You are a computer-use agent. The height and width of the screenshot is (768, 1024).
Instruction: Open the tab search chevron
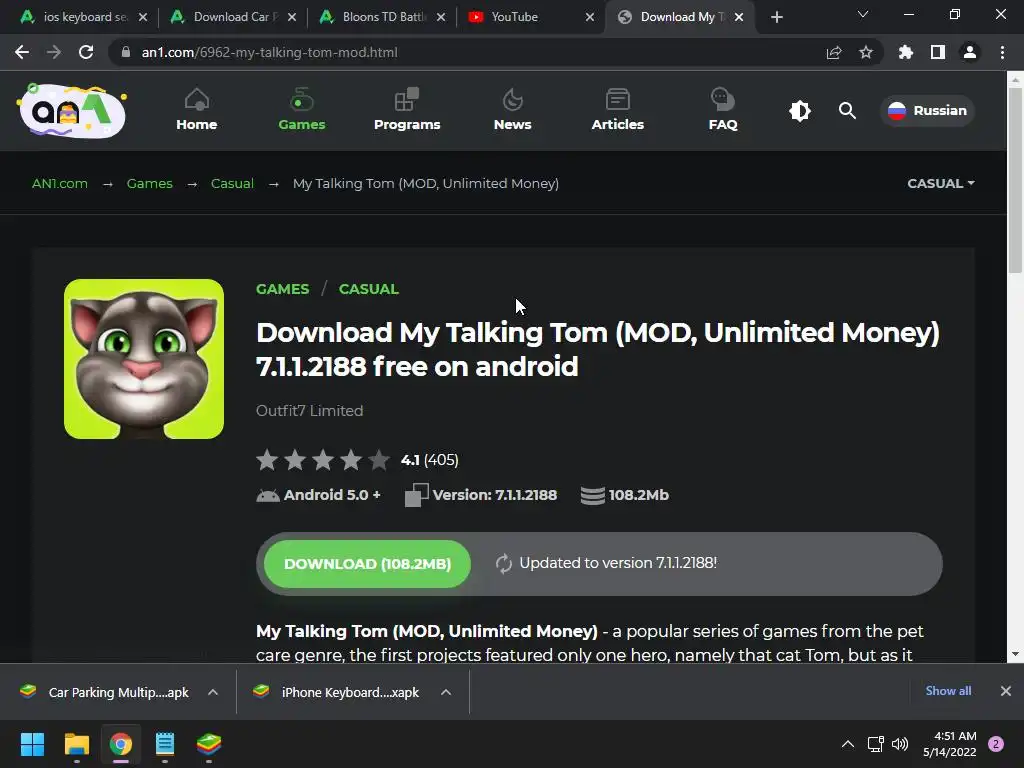(x=863, y=14)
